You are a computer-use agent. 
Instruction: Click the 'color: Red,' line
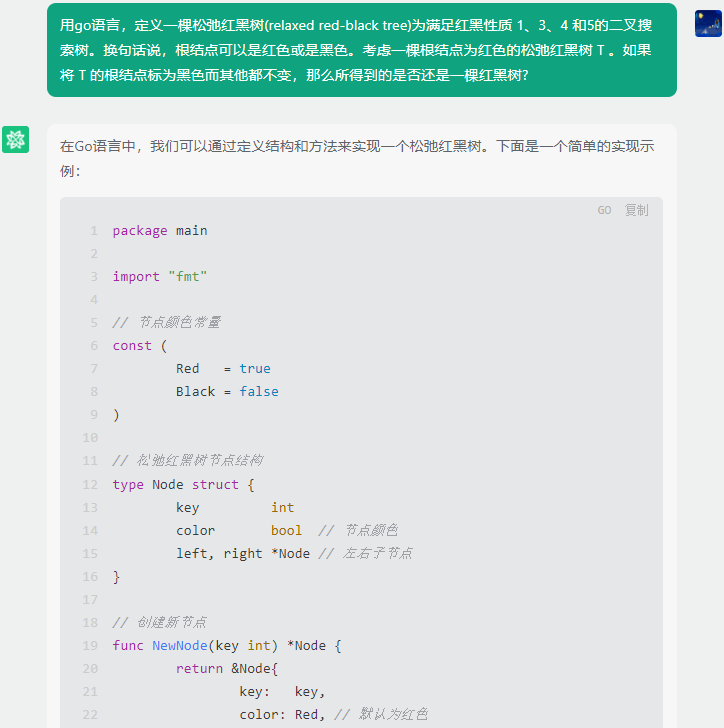[281, 715]
